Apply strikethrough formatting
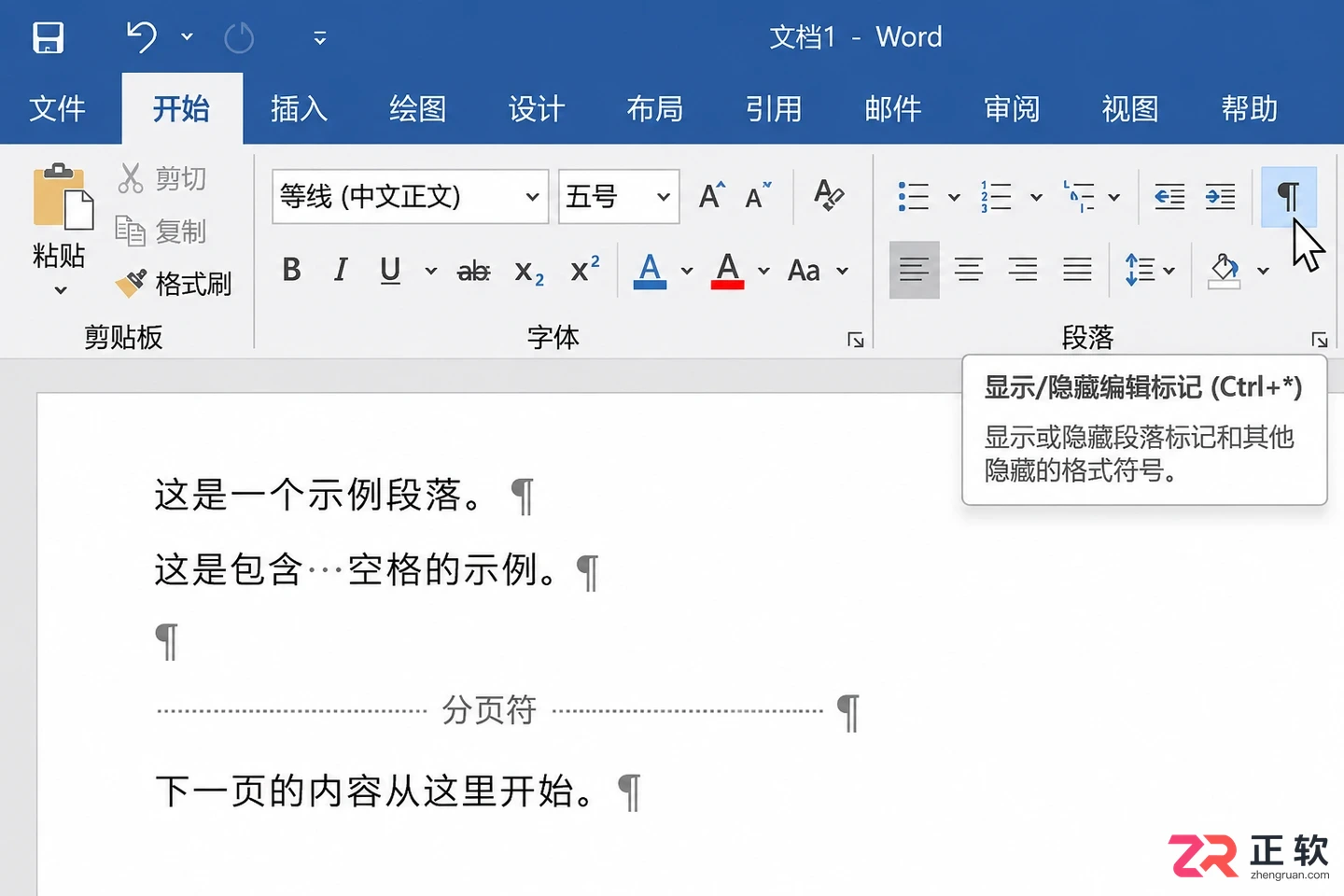1344x896 pixels. (x=473, y=271)
